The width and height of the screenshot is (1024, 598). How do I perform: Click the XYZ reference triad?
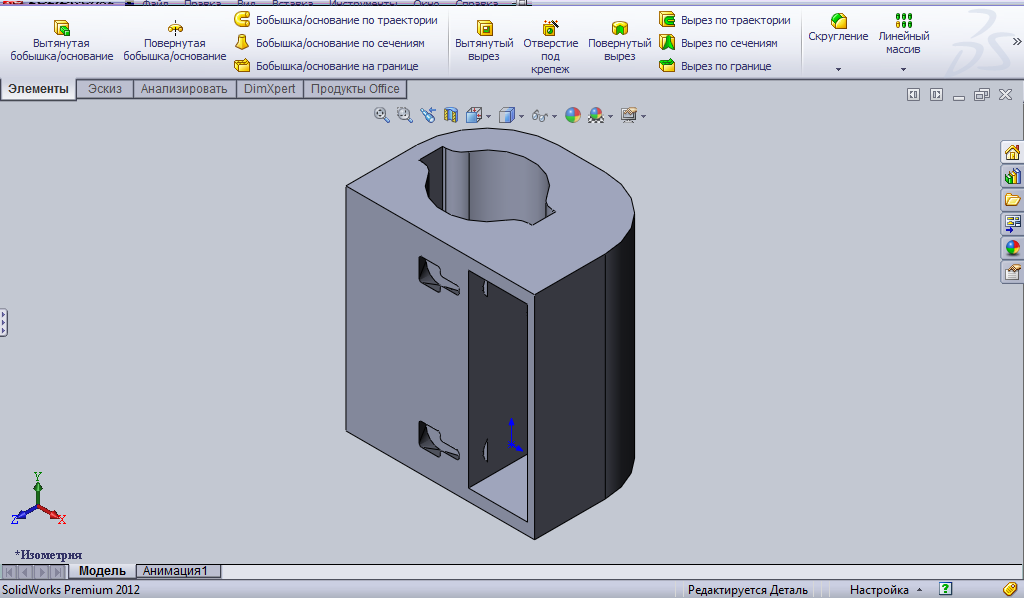point(38,500)
